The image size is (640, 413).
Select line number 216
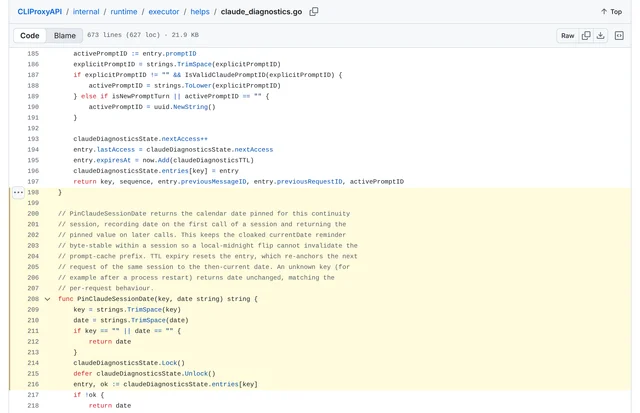[33, 384]
